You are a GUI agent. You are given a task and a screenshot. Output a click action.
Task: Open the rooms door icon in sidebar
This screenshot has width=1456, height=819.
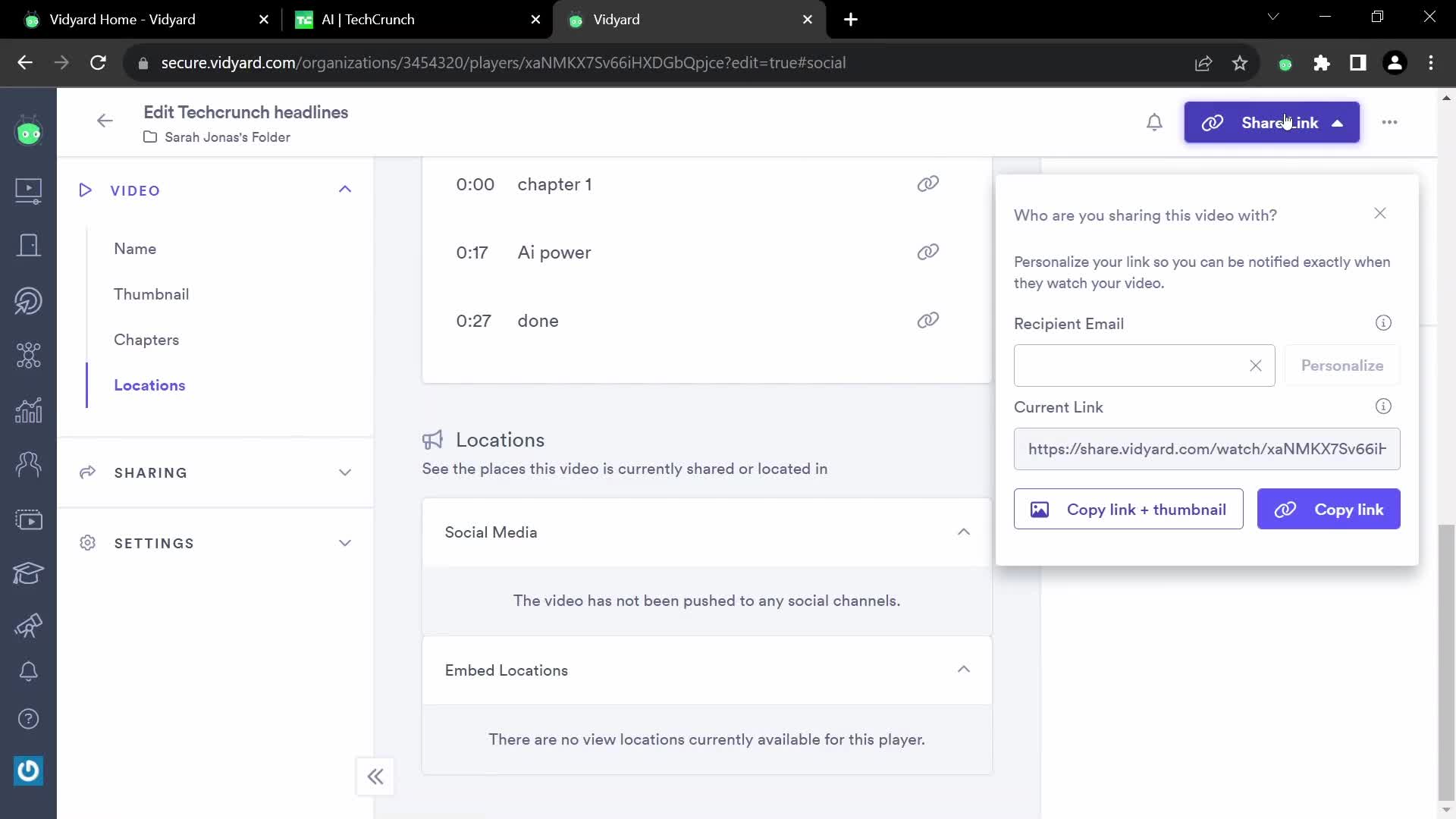[28, 245]
